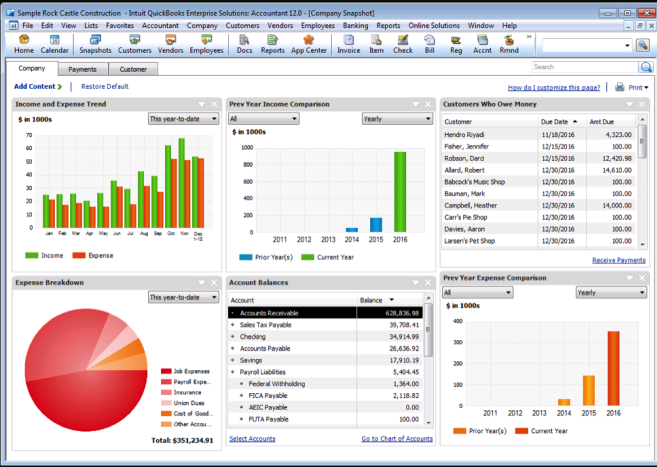The width and height of the screenshot is (657, 467).
Task: Close the Prev Year Income Comparison panel
Action: tap(428, 104)
